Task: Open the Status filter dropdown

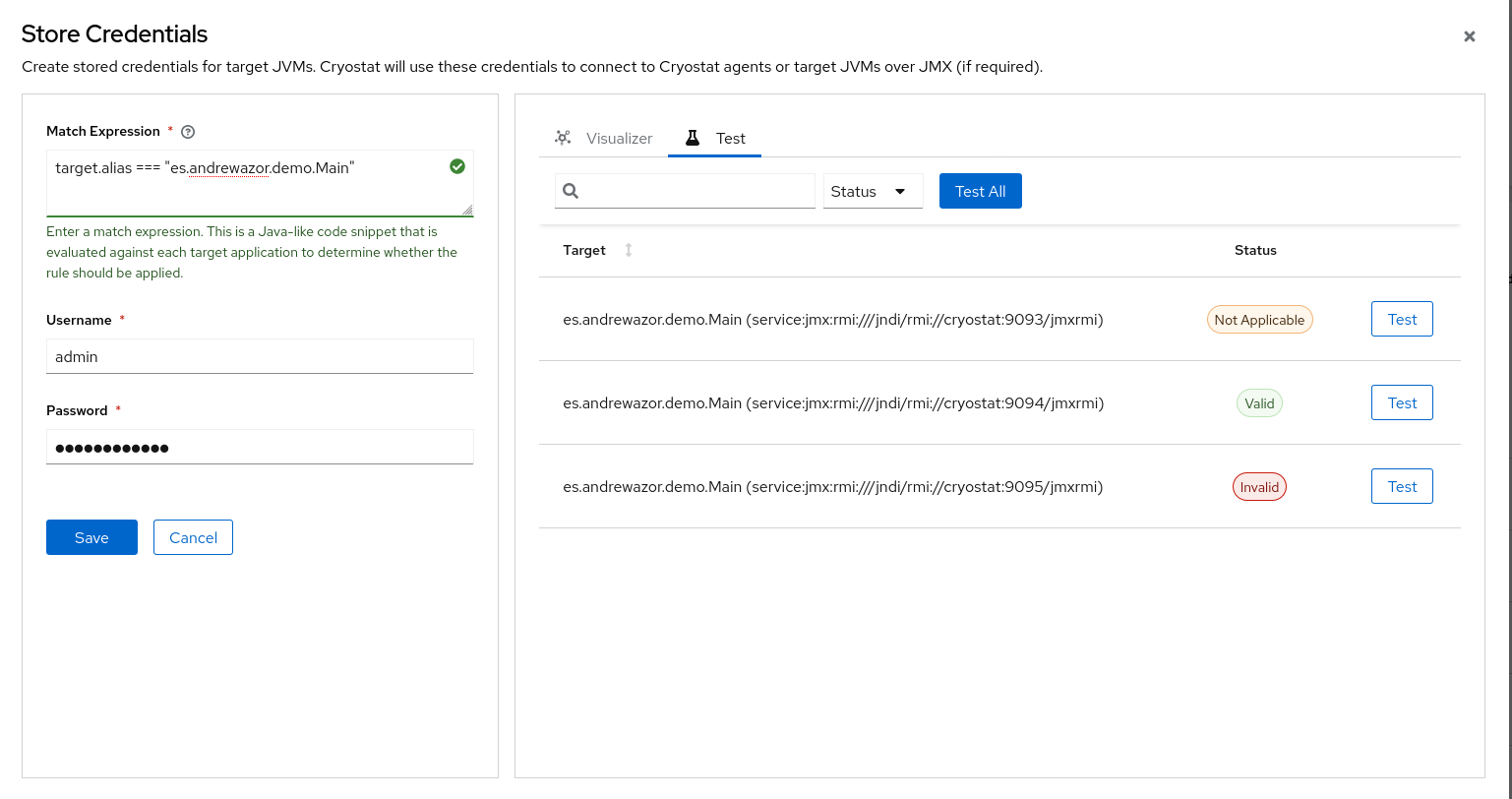Action: coord(873,191)
